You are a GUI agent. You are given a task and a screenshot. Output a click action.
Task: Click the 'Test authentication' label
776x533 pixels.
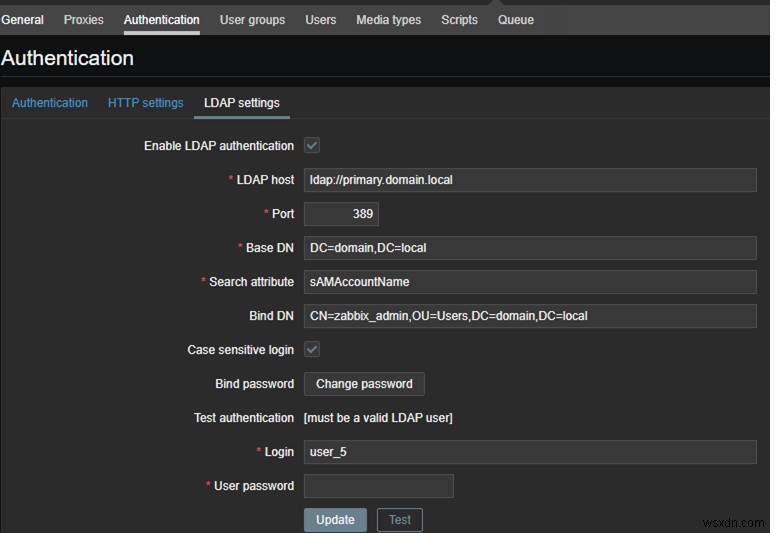click(244, 418)
